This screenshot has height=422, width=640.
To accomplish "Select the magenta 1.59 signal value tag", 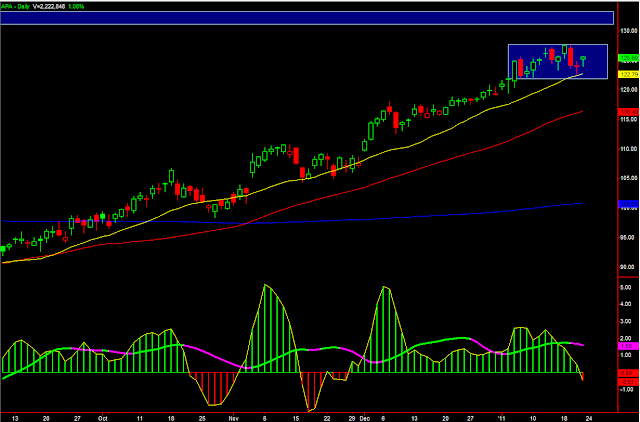I will 629,346.
